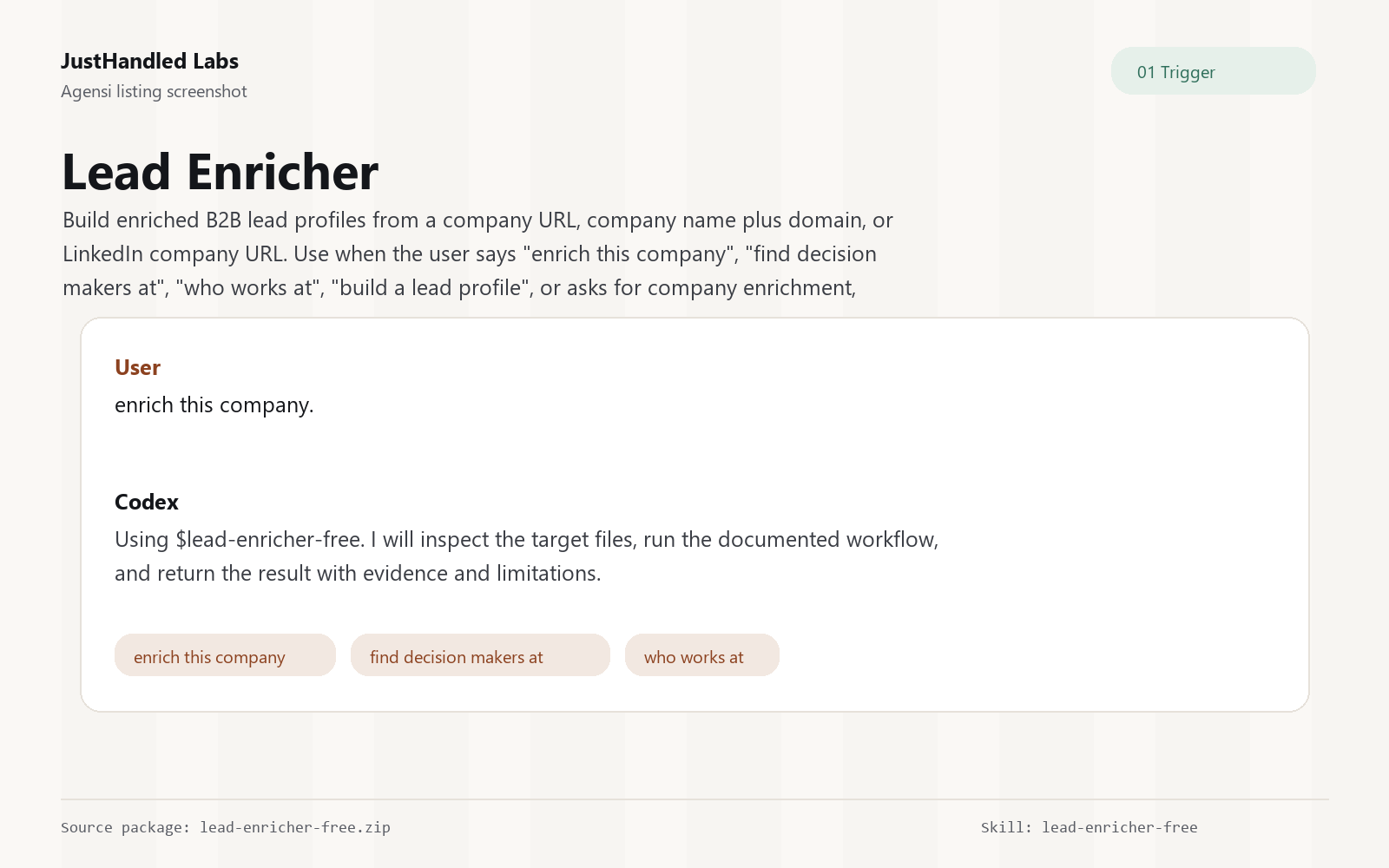Select the "enrich this company" chip
This screenshot has height=868, width=1389.
click(225, 655)
